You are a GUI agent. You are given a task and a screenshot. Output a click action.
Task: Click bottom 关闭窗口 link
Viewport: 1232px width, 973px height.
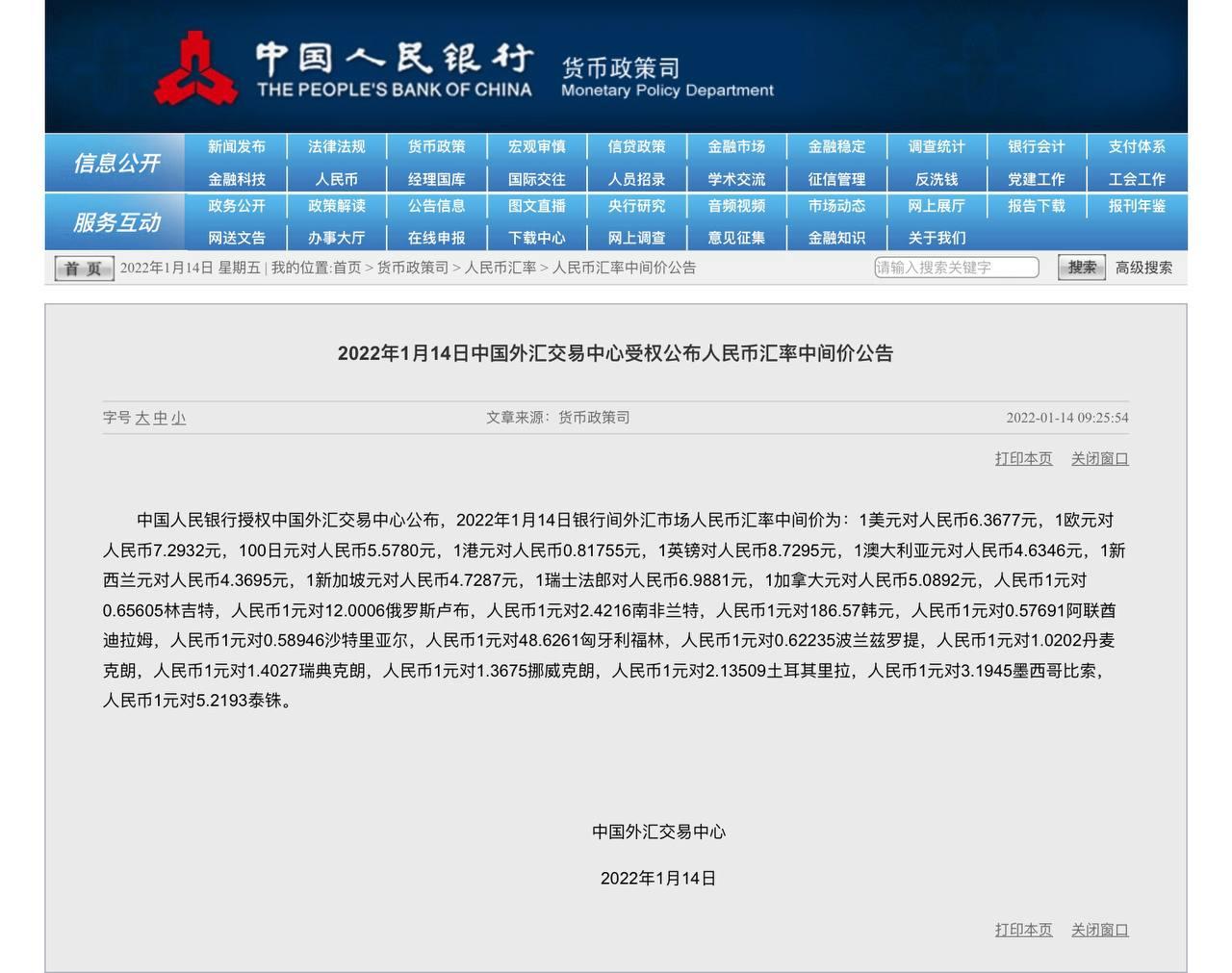(x=1100, y=930)
